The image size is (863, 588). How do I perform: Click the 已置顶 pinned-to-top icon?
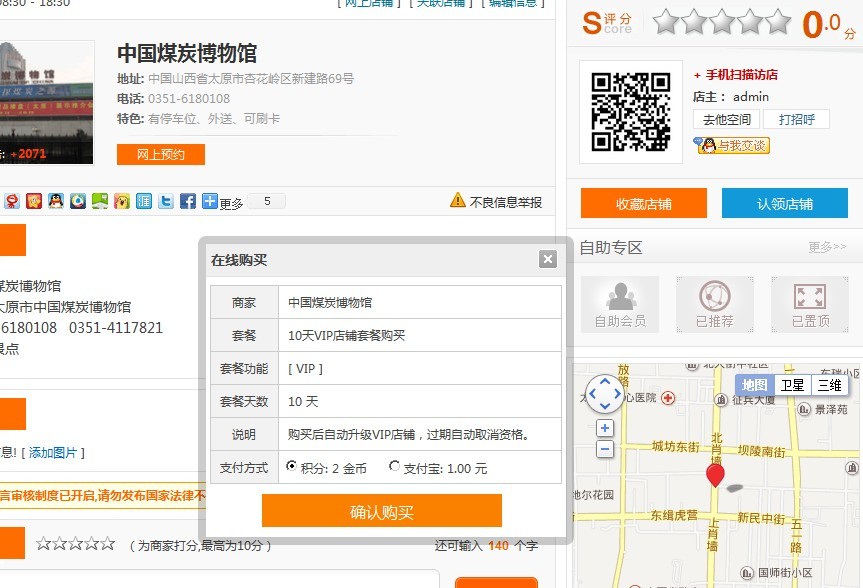(810, 304)
